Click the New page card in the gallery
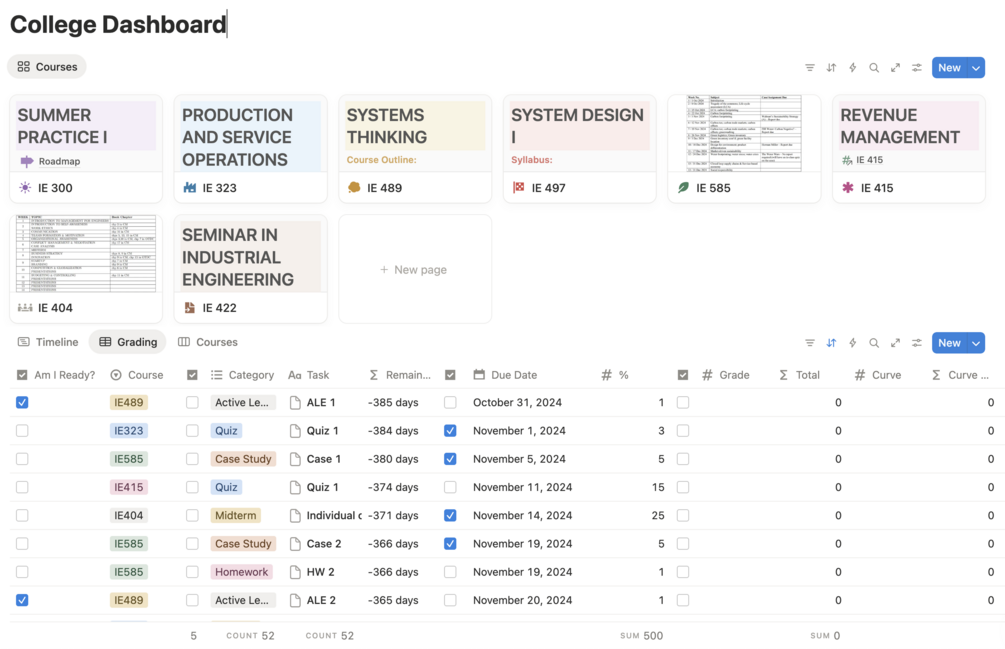Viewport: 1005px width, 649px height. pos(414,270)
